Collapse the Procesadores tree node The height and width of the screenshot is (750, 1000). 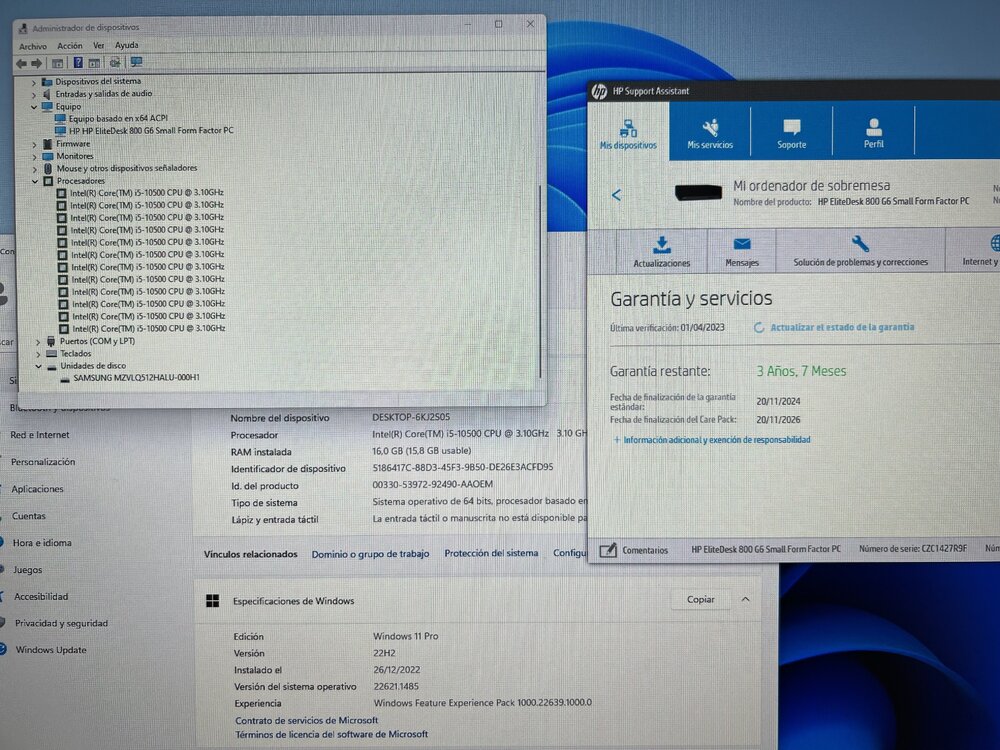[x=35, y=182]
